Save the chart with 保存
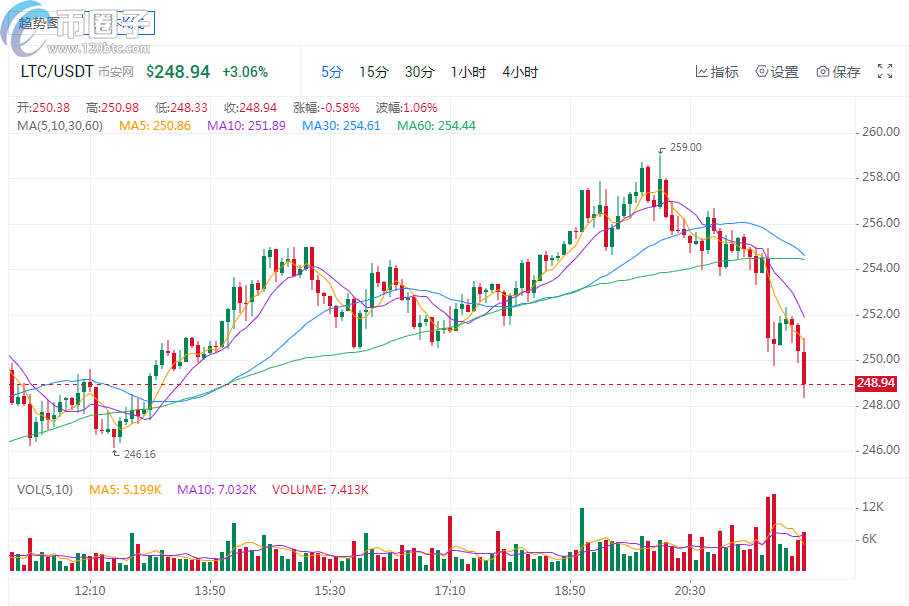This screenshot has width=909, height=606. click(x=838, y=72)
